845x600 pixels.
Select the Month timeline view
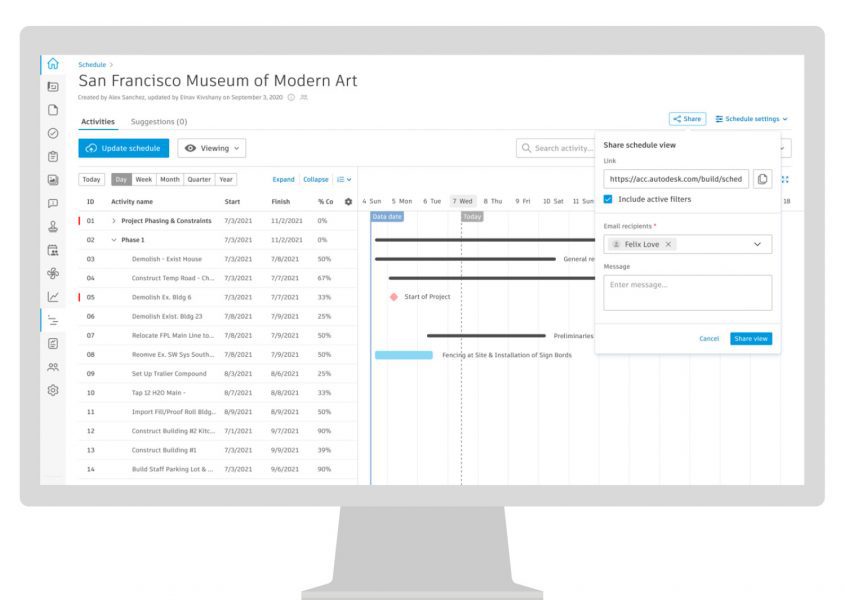tap(171, 179)
